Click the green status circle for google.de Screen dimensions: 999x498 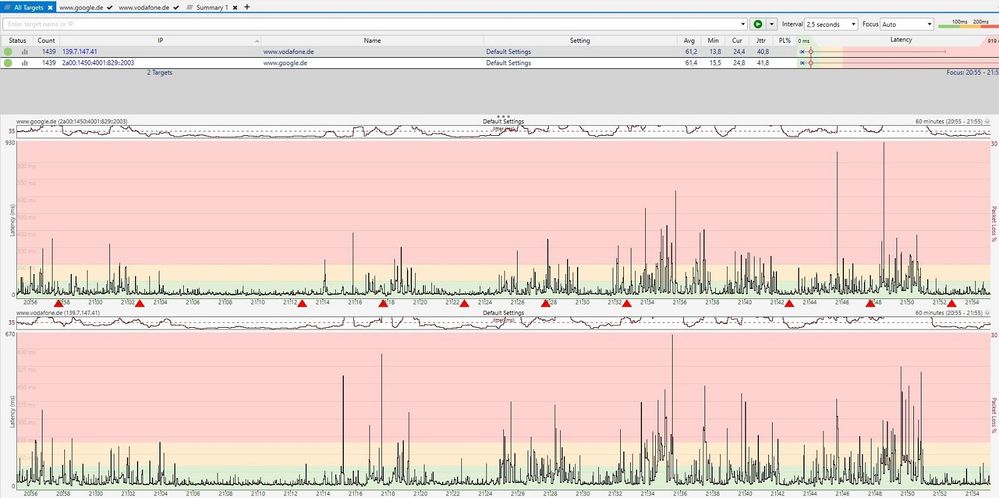coord(9,63)
